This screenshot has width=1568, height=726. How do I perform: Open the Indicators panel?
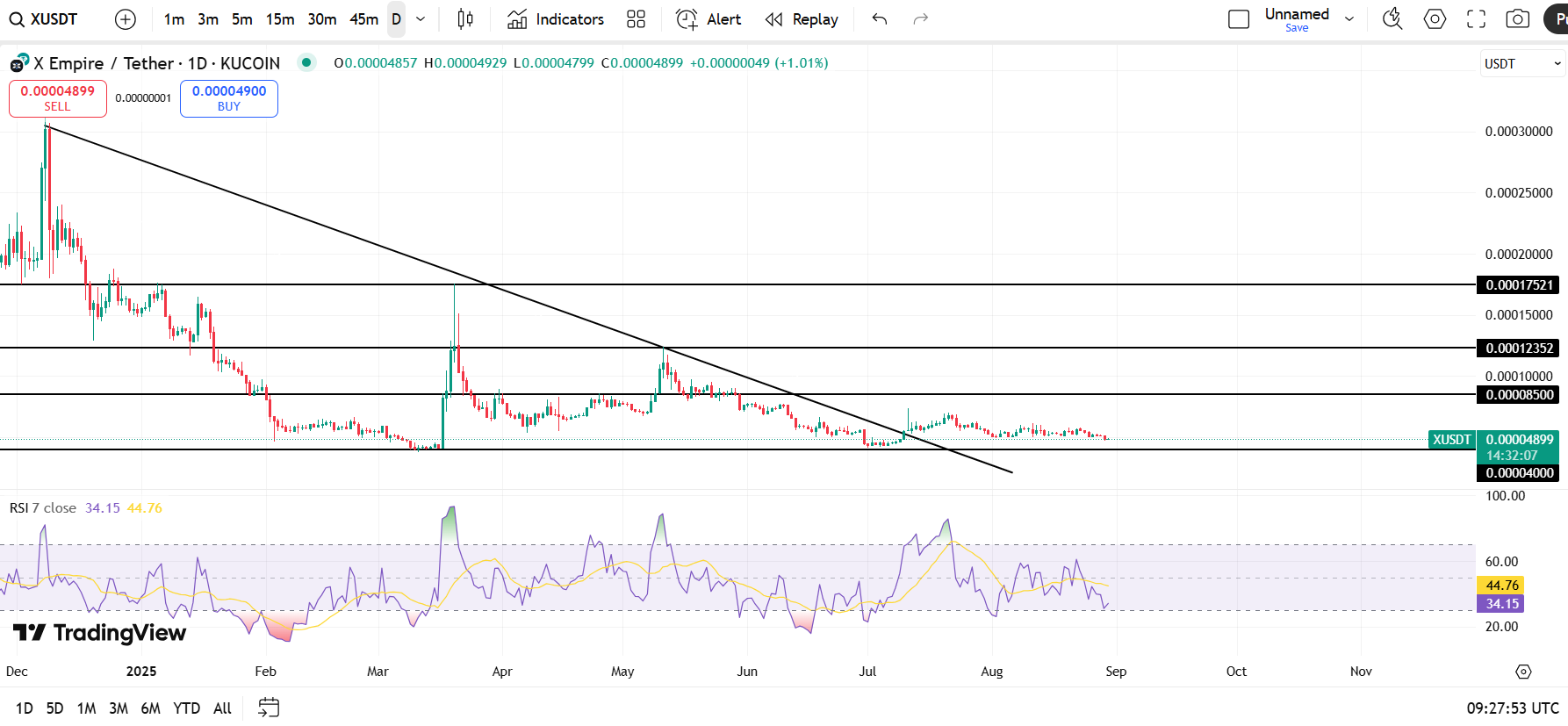click(x=556, y=19)
